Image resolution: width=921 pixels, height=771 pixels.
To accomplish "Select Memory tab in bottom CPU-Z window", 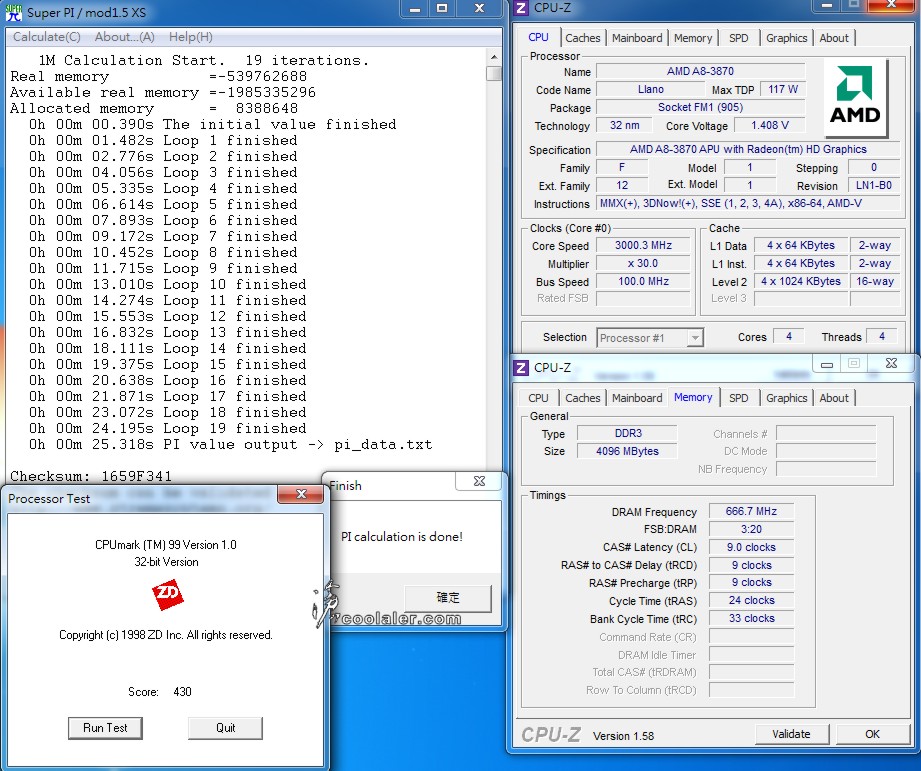I will 693,398.
